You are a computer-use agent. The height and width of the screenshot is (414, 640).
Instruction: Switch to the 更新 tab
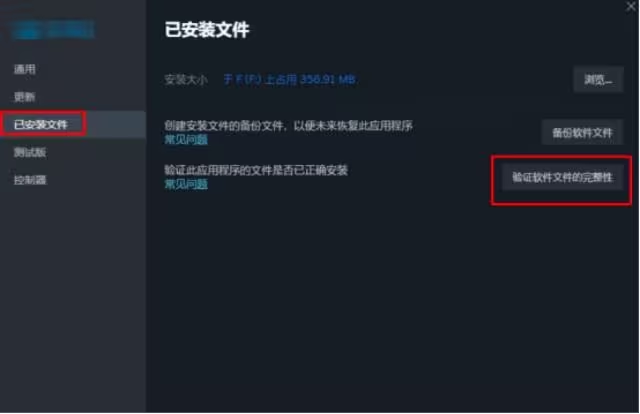coord(25,97)
